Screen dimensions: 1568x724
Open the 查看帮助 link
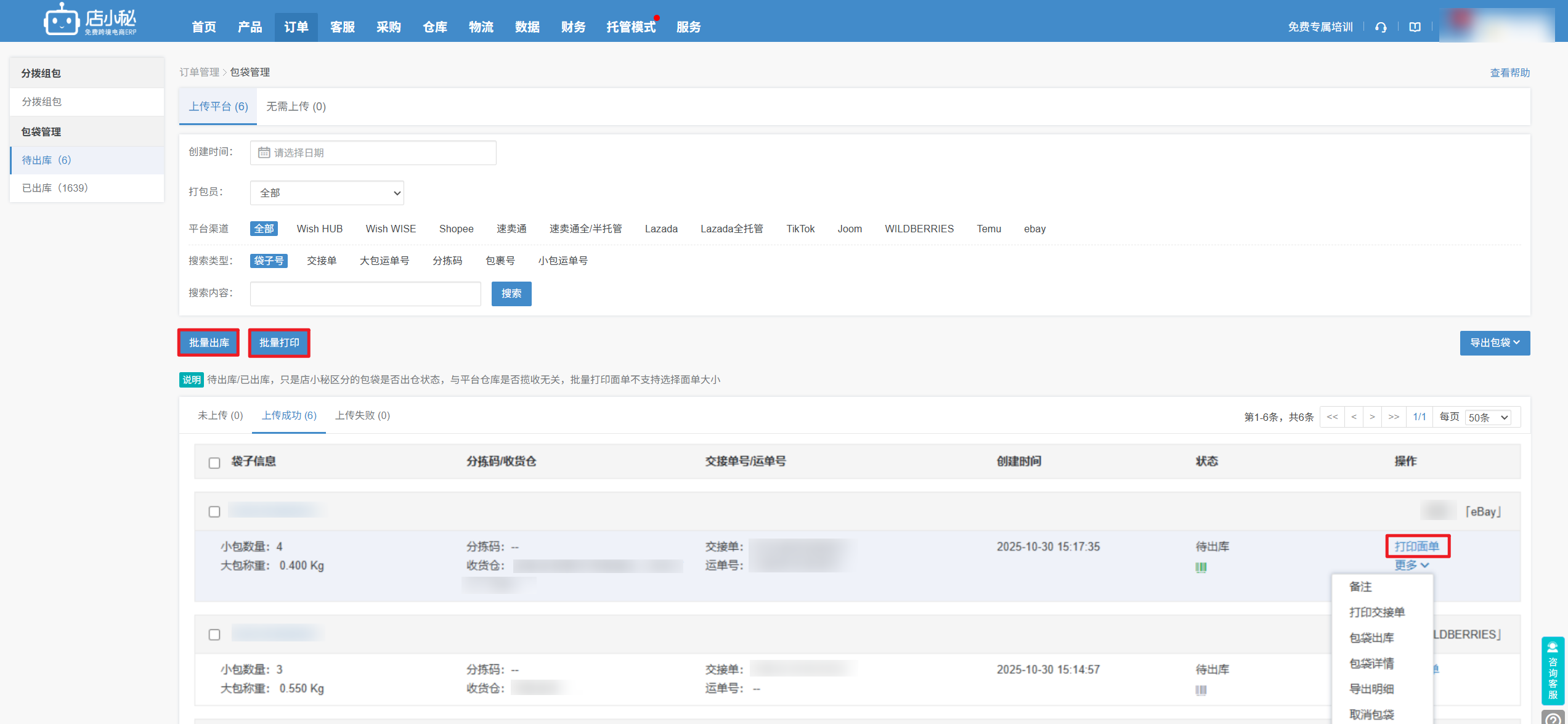point(1509,73)
